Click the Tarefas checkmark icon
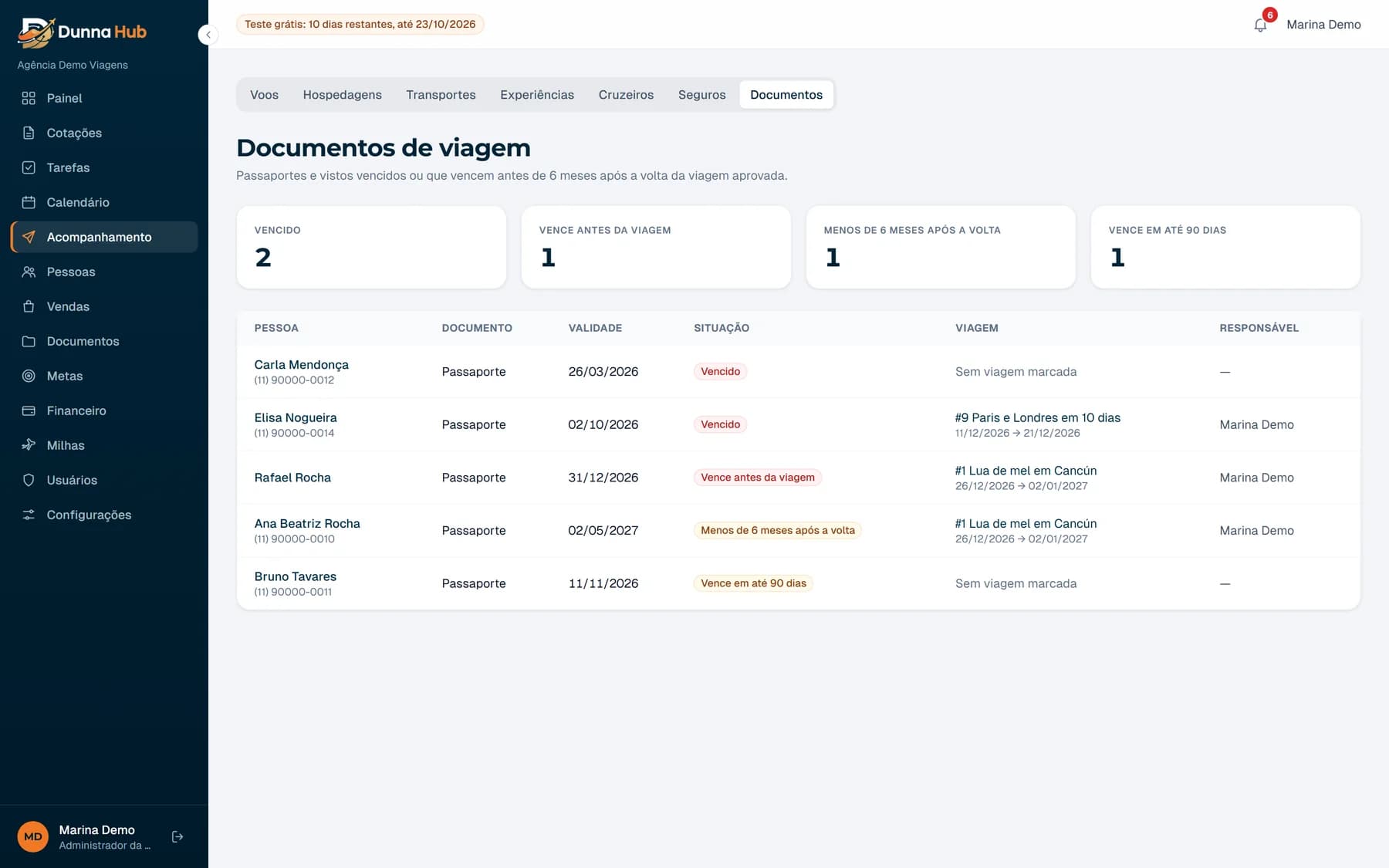 coord(29,167)
